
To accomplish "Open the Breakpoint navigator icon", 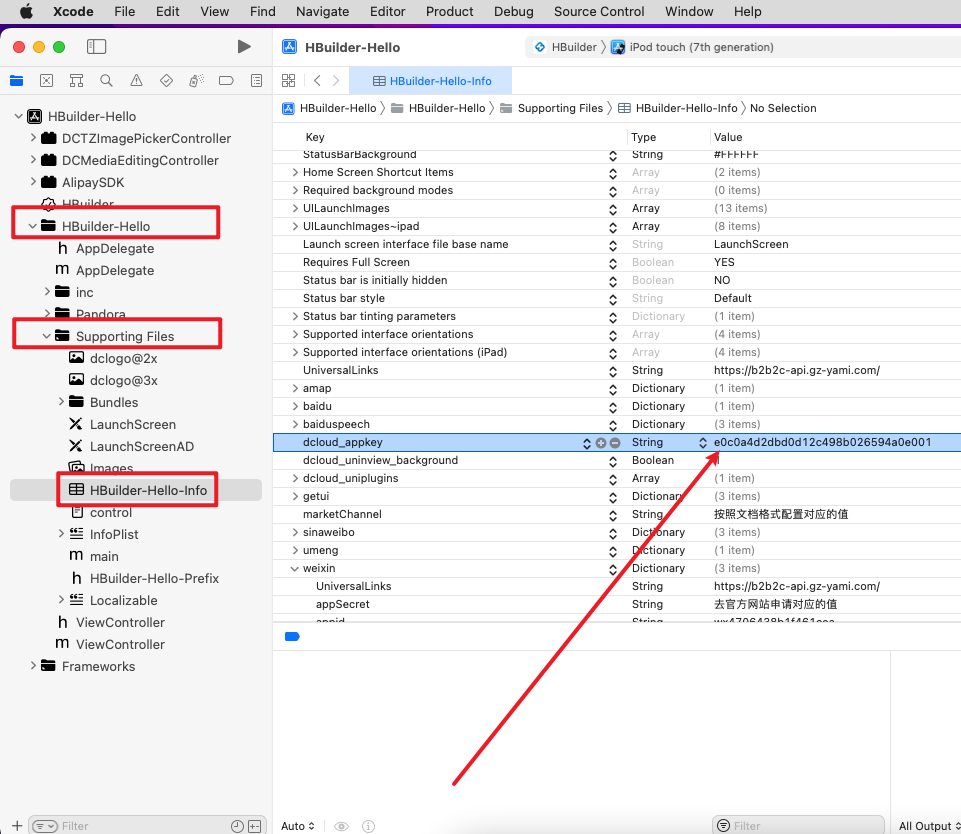I will tap(226, 81).
